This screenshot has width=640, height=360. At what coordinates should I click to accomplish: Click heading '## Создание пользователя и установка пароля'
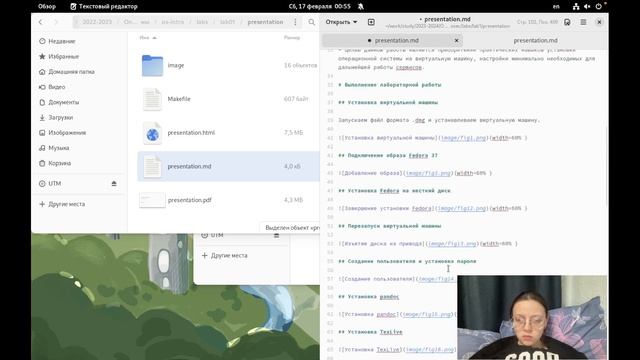point(407,261)
